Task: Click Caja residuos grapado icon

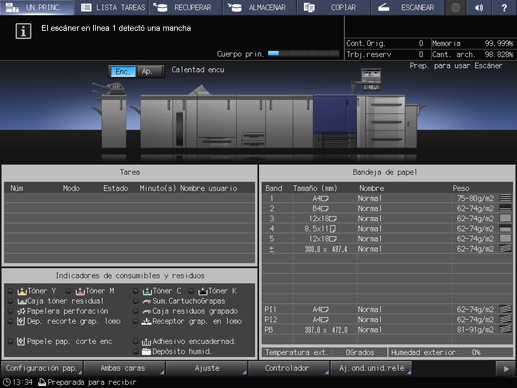Action: (x=147, y=312)
